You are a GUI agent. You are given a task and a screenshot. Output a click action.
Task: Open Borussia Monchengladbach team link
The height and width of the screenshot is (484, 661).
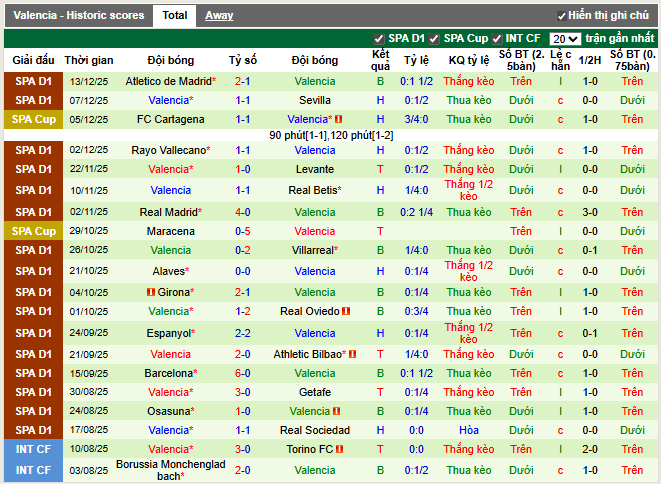coord(170,470)
